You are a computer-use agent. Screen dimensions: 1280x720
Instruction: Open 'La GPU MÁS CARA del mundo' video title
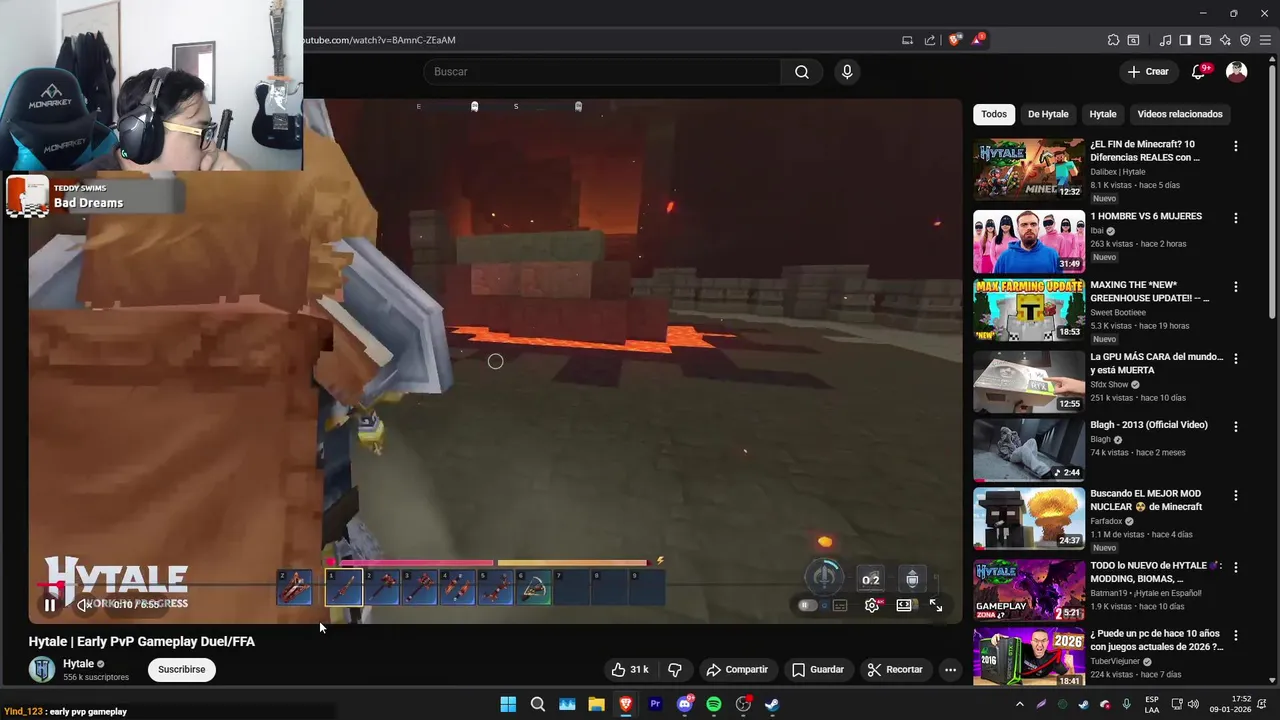[1156, 363]
